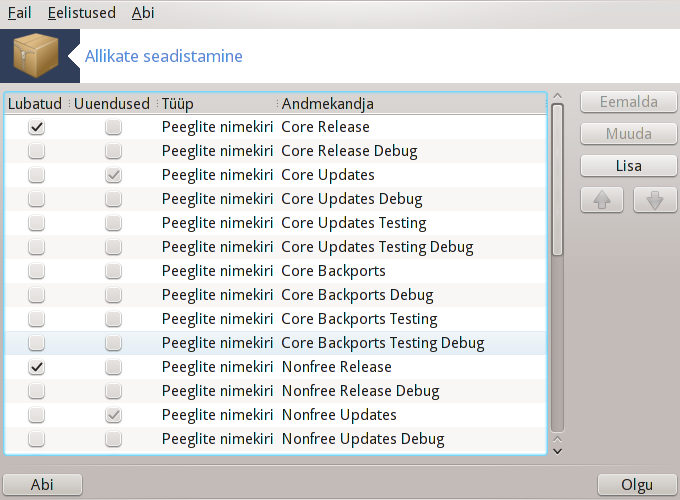Select the Core Backports Testing Debug row
Screen dimensions: 680x500
(x=275, y=343)
